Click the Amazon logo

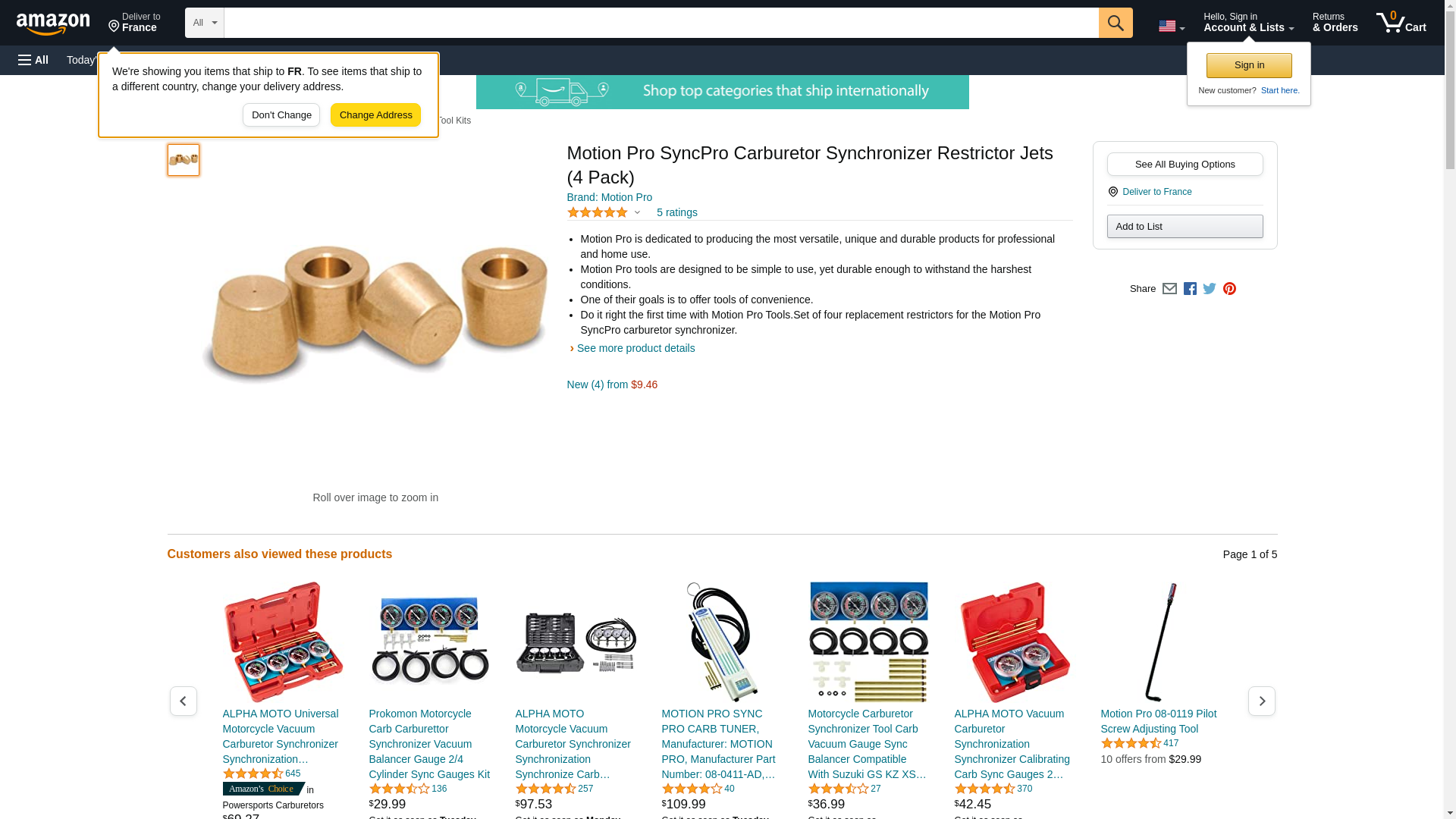pos(53,24)
